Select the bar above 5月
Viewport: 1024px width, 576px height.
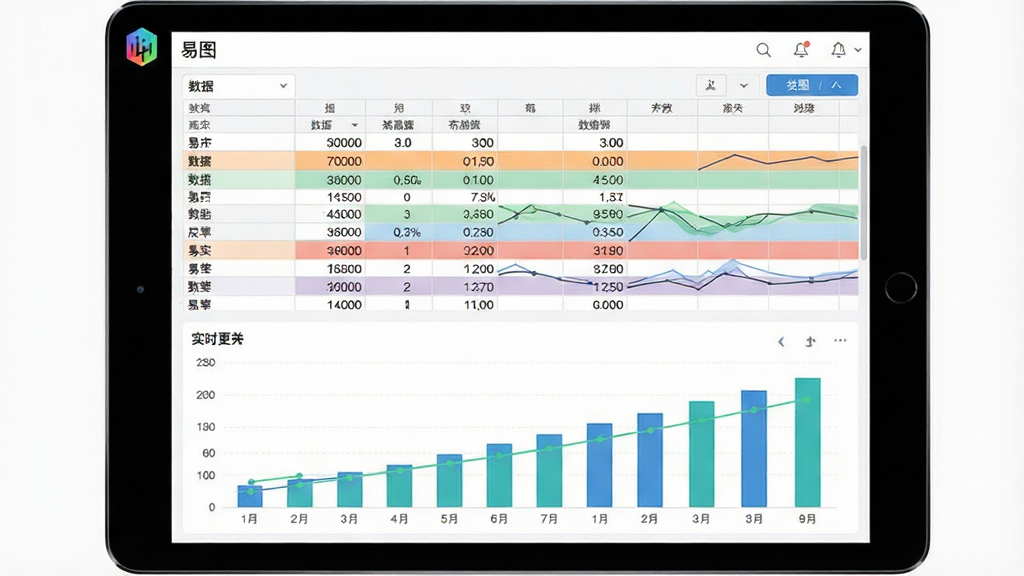coord(449,481)
